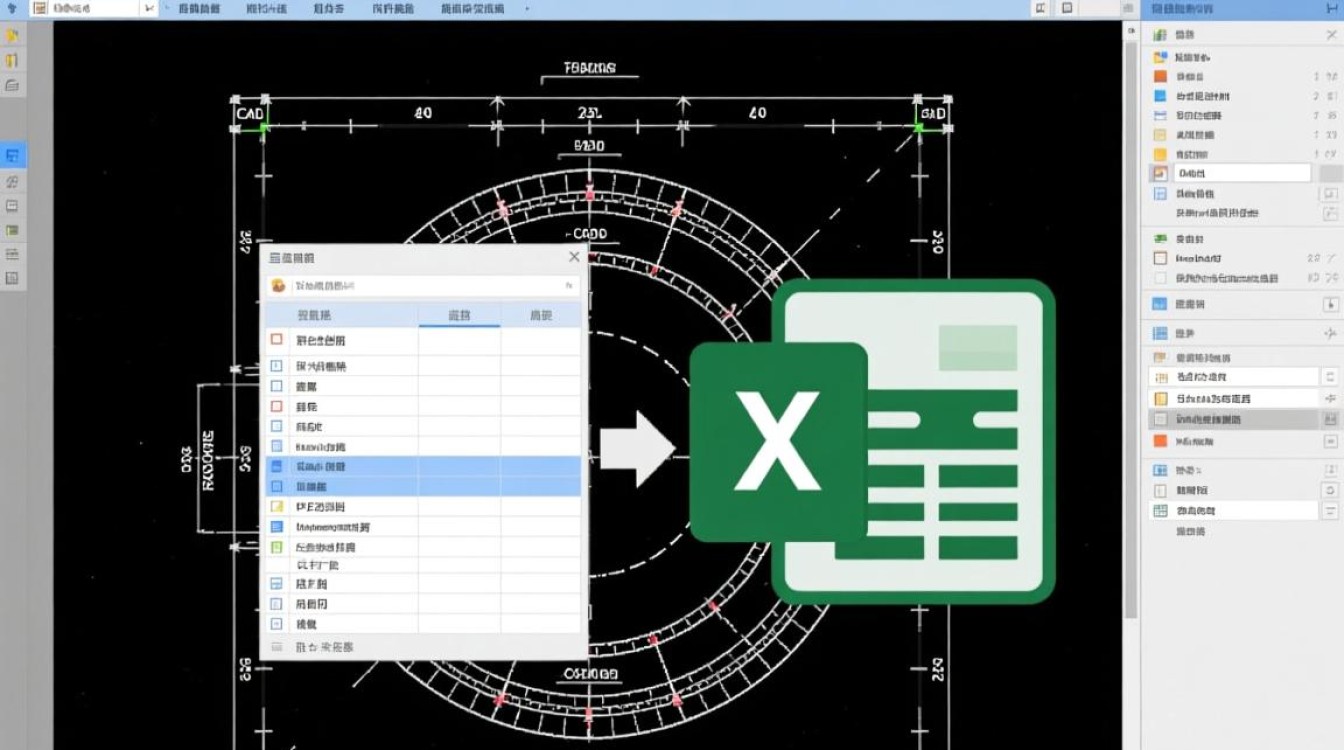Expand the small arrow after the last top menu item
This screenshot has width=1344, height=750.
[x=527, y=8]
